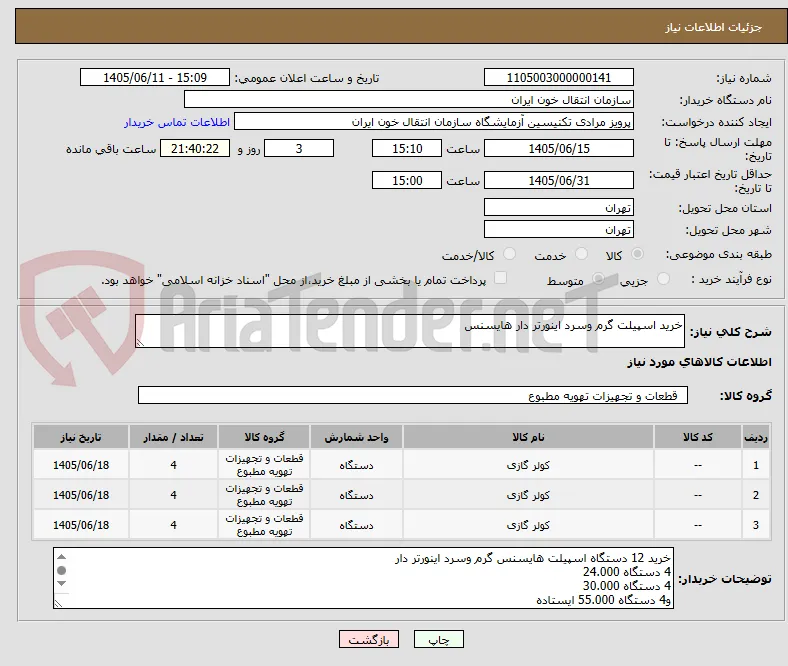Select the جزیی purchase type radio
Screen dimensions: 788x666
[x=663, y=278]
